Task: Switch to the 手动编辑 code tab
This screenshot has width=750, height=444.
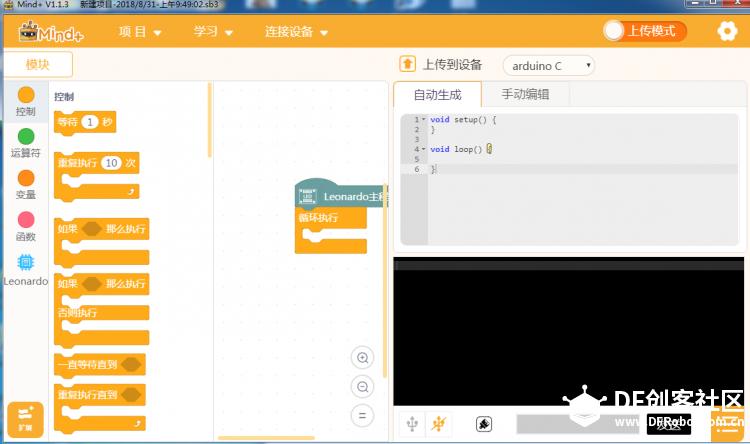Action: point(525,94)
